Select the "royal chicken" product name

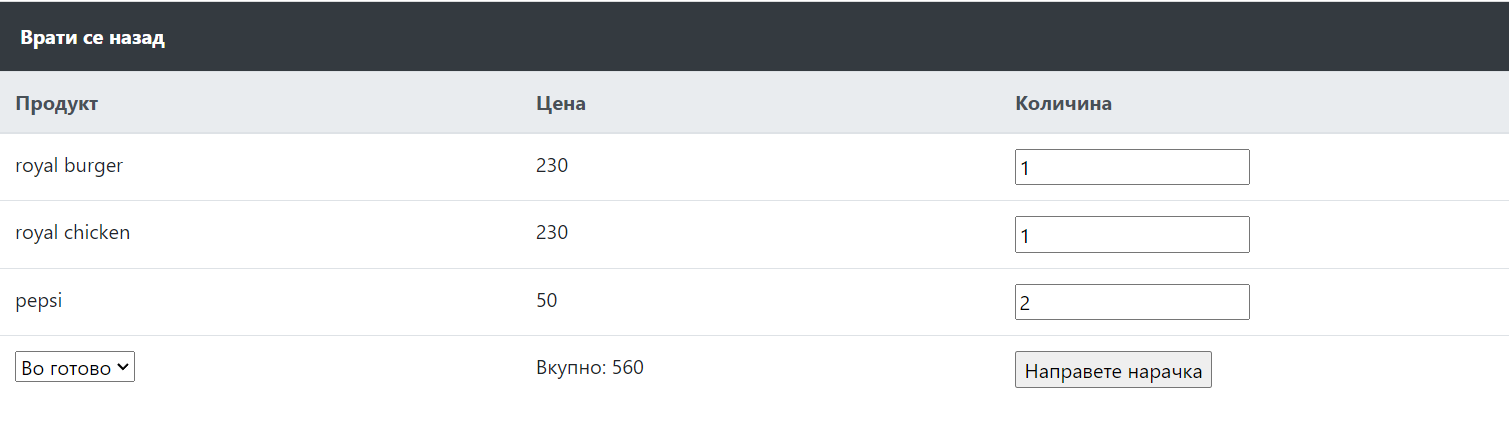pos(73,233)
